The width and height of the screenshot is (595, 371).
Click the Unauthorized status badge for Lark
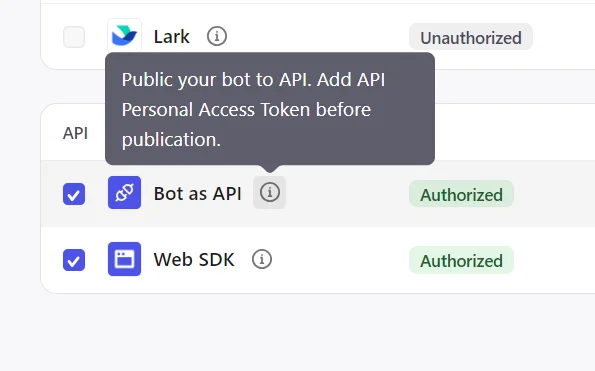pos(471,37)
